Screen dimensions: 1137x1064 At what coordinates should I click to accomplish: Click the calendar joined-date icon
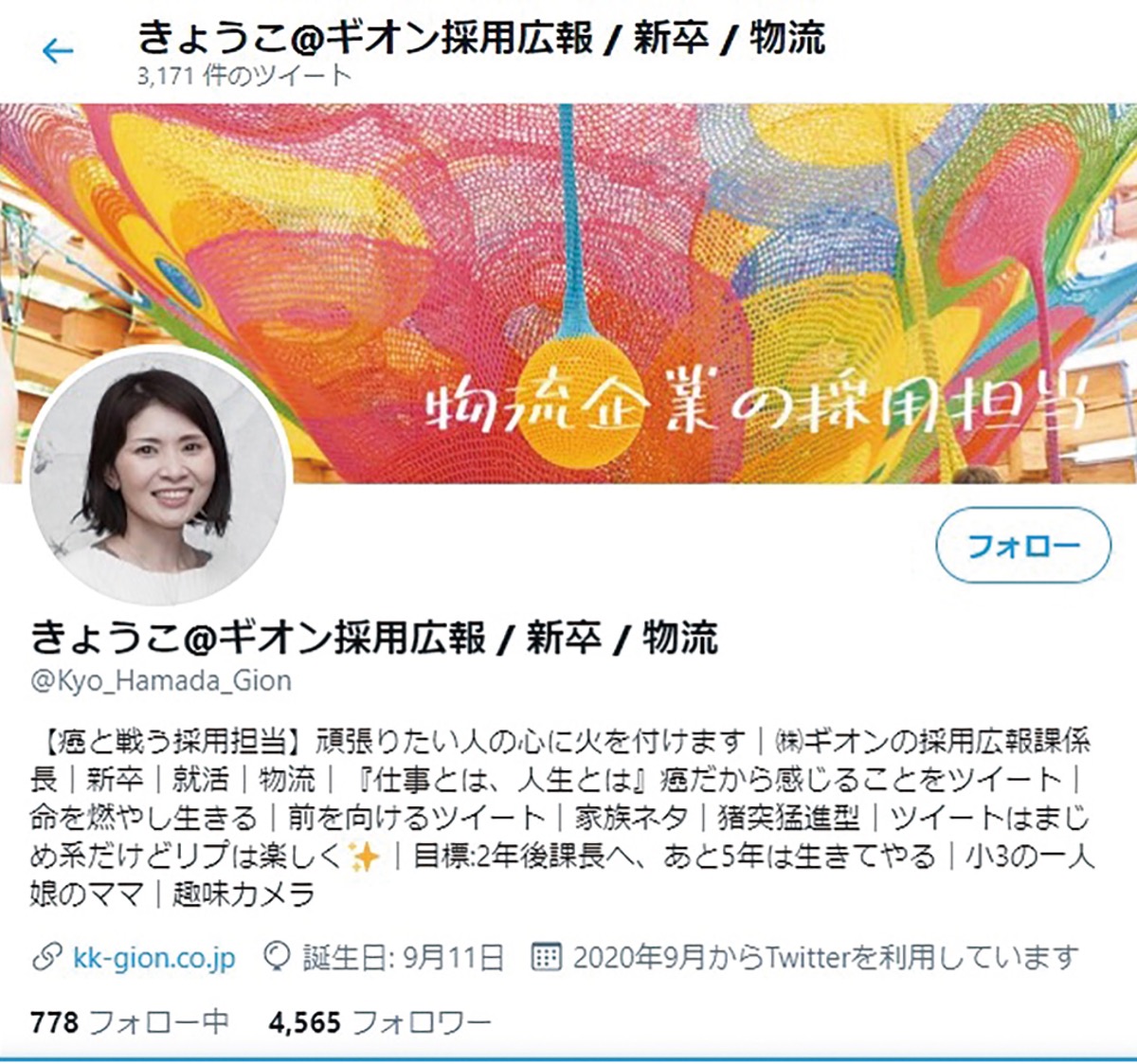tap(546, 957)
